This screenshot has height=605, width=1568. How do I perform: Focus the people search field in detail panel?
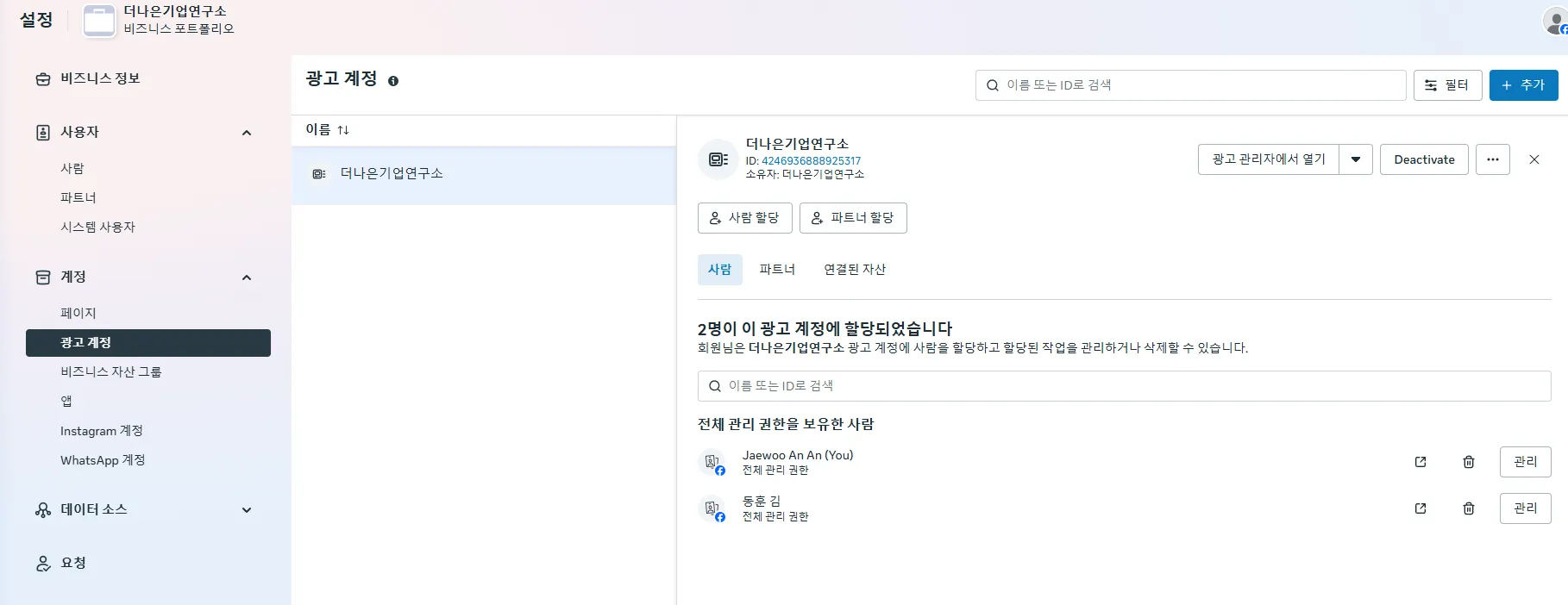click(1125, 386)
